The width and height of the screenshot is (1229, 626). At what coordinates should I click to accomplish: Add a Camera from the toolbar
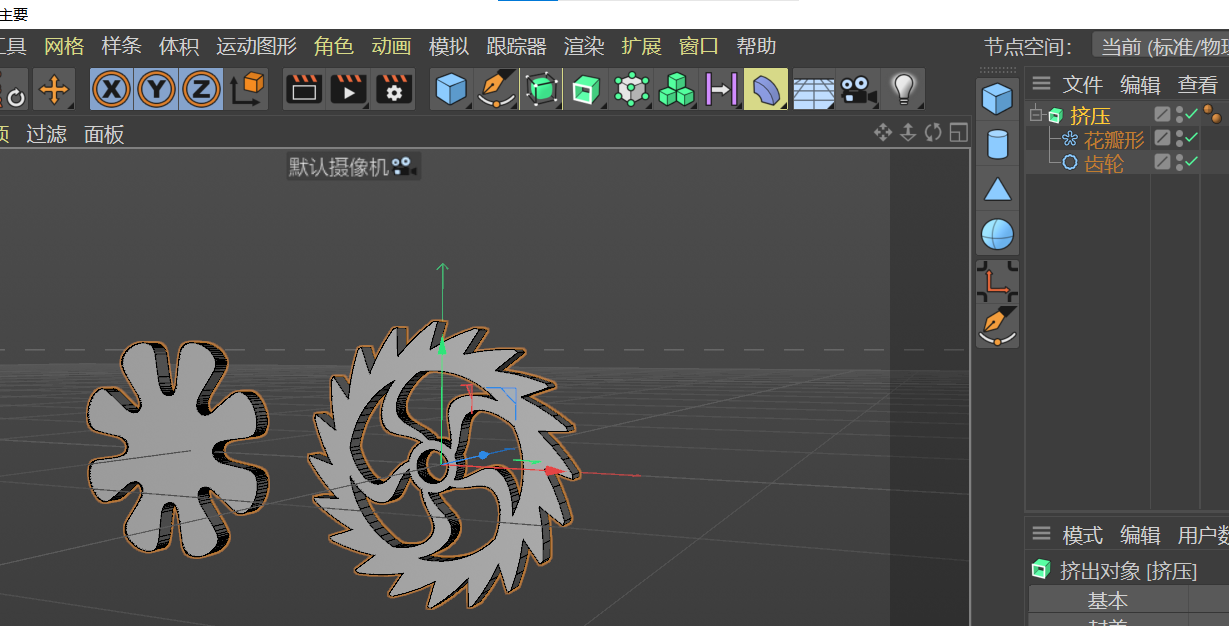point(858,90)
